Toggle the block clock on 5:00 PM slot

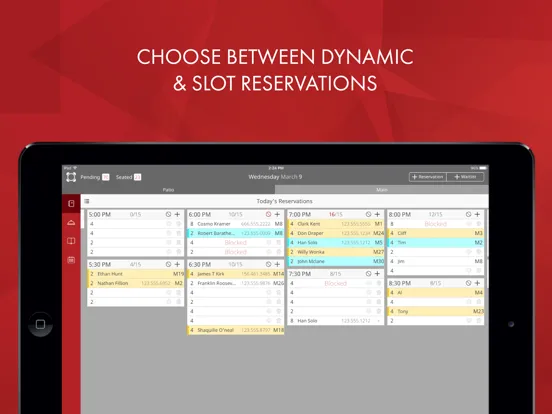tap(168, 214)
